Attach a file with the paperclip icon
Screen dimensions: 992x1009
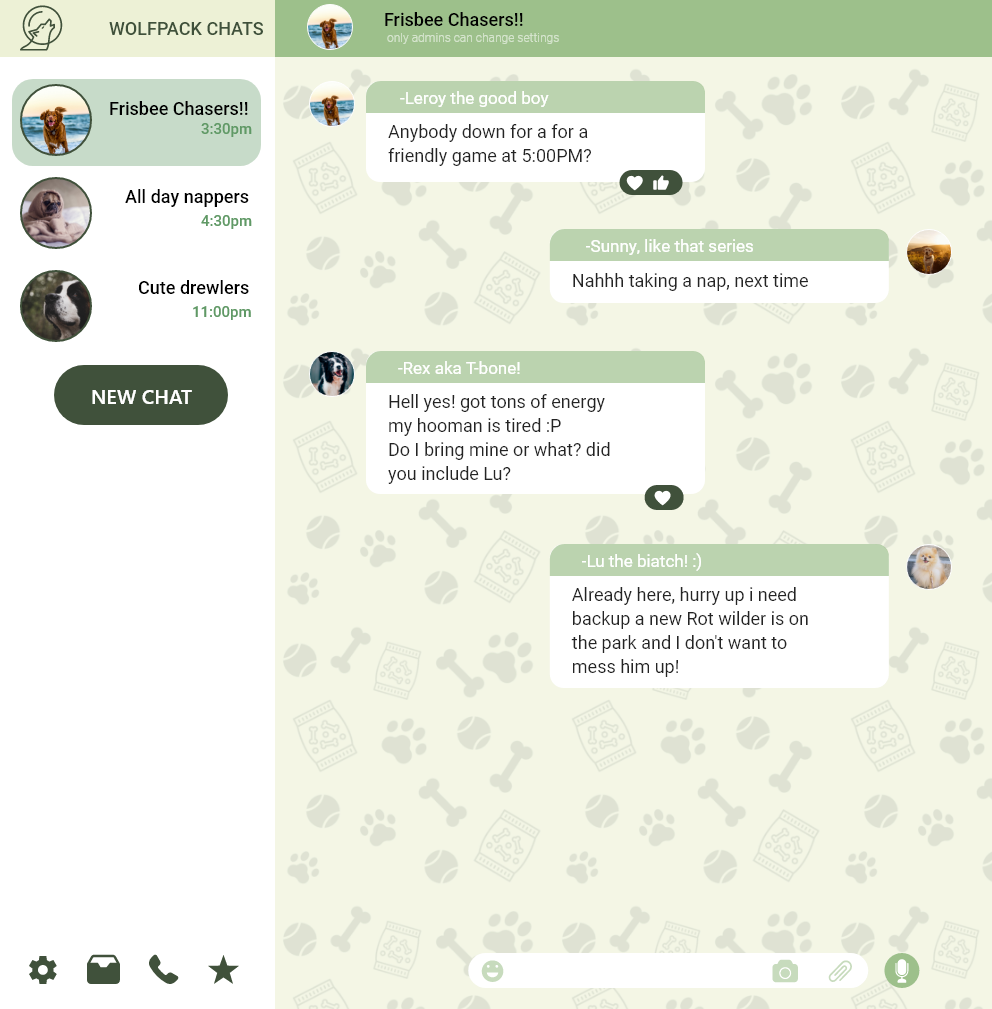840,972
